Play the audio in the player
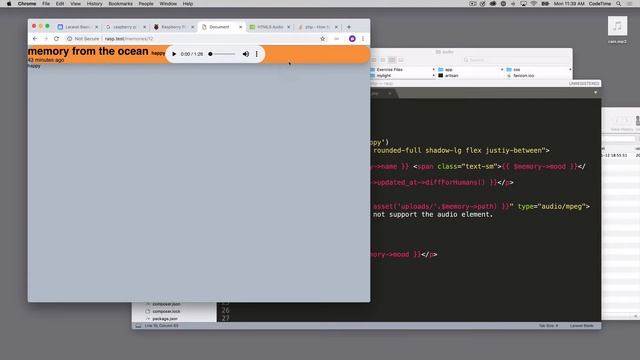Screen dimensions: 640x360 tap(174, 54)
